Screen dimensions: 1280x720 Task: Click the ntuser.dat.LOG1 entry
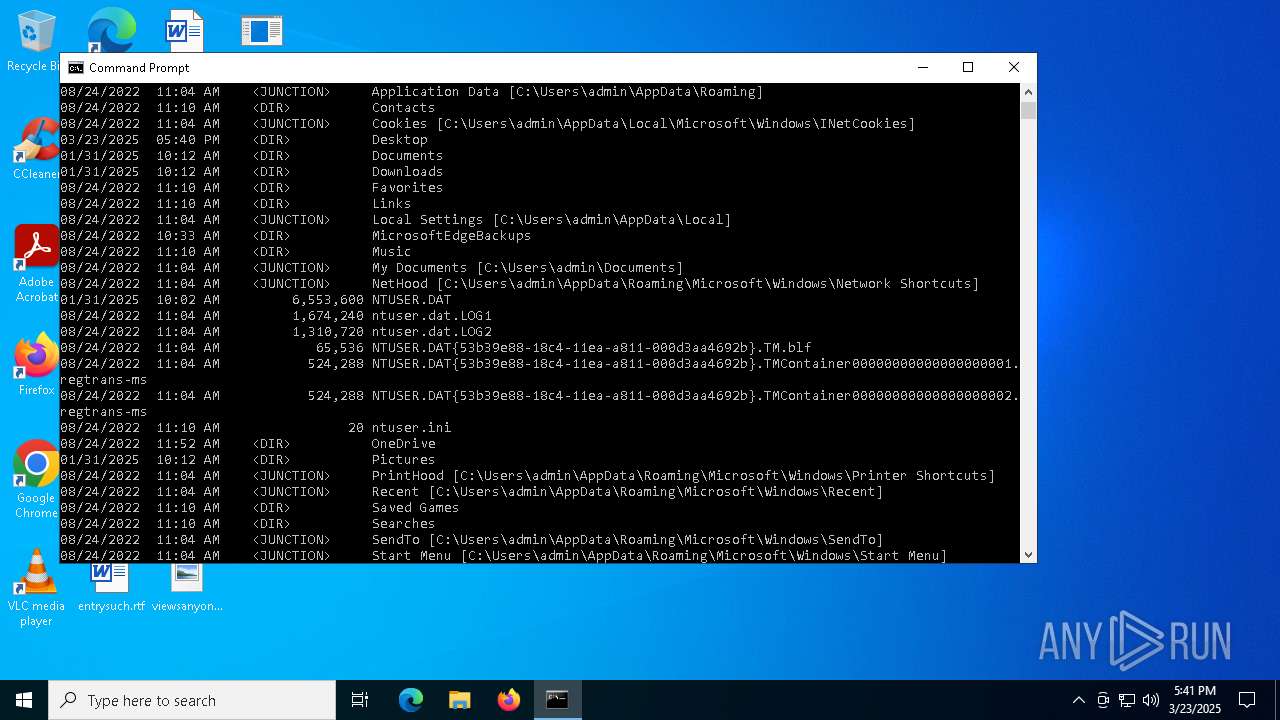point(276,315)
